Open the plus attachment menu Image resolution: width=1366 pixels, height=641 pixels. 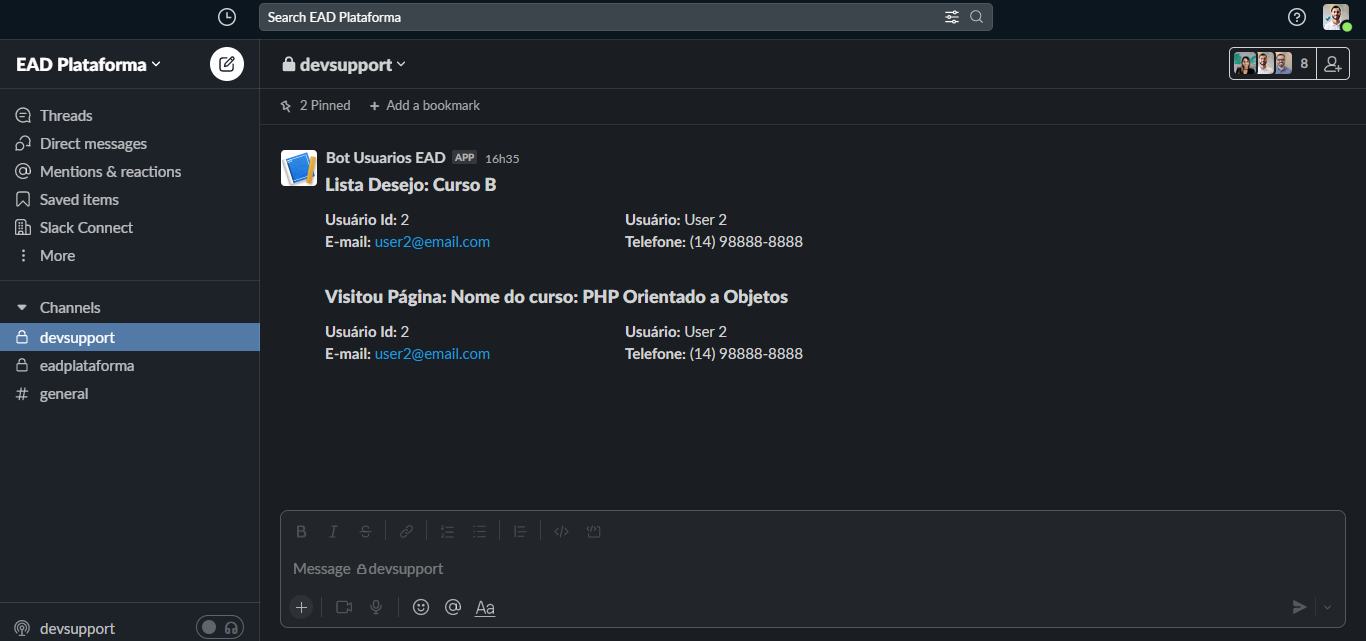tap(301, 607)
